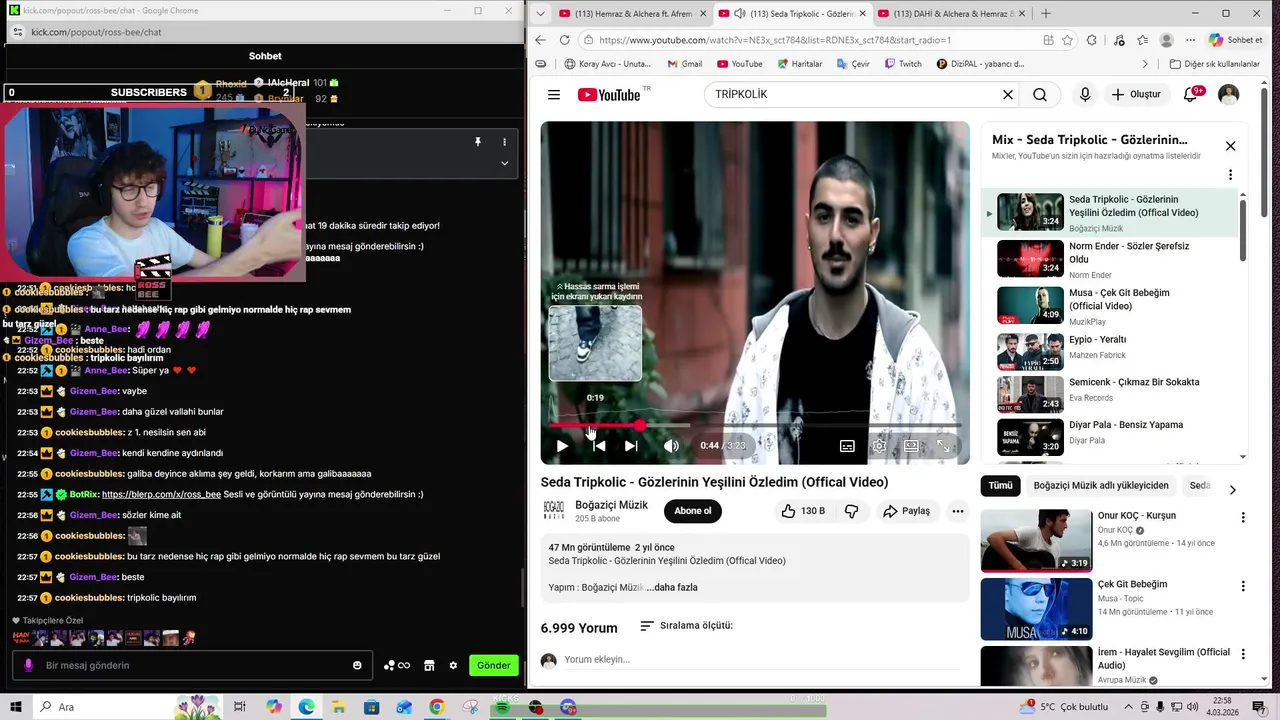This screenshot has height=720, width=1280.
Task: Open options for Onur KOÇ - Kurşun
Action: pos(1243,518)
